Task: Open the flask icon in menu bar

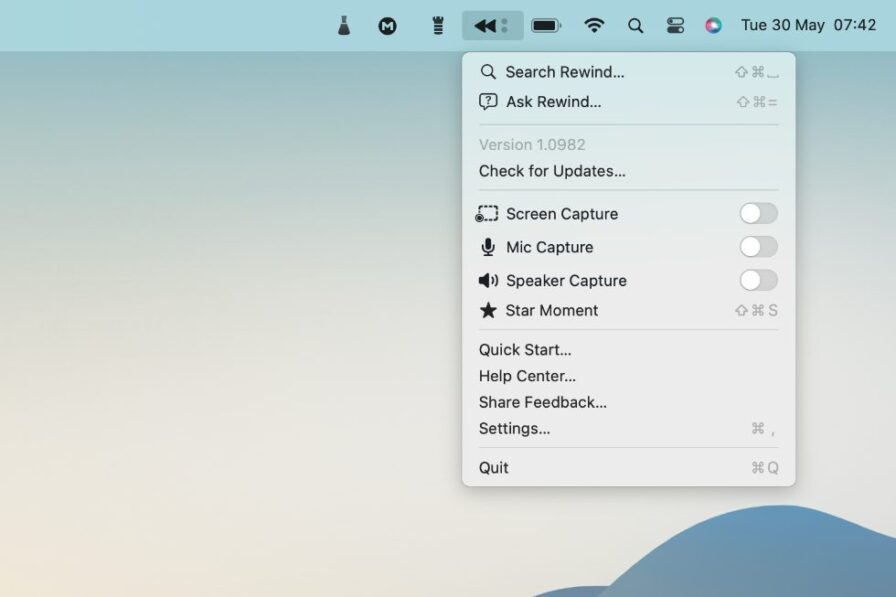Action: [x=343, y=26]
